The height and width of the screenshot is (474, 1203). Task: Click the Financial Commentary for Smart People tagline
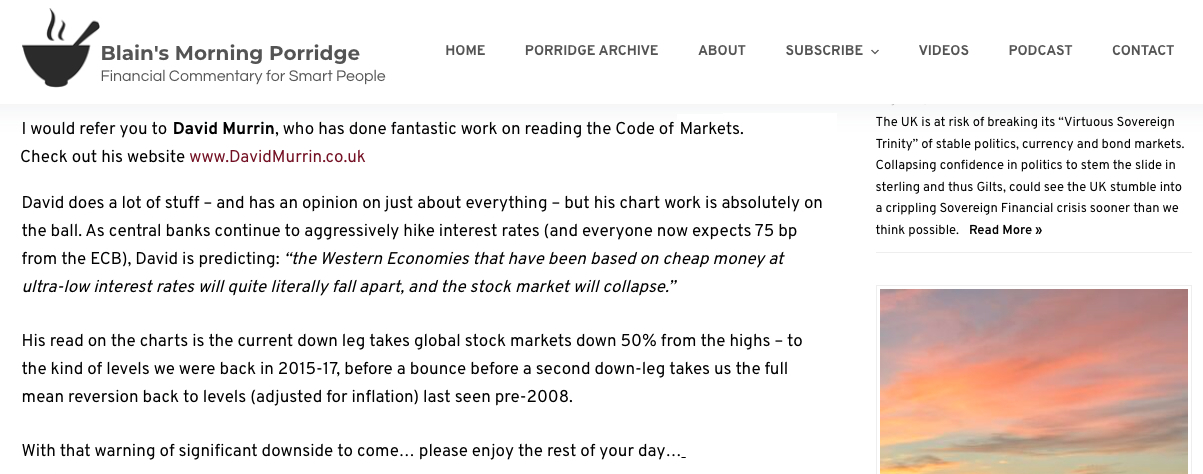[x=243, y=76]
